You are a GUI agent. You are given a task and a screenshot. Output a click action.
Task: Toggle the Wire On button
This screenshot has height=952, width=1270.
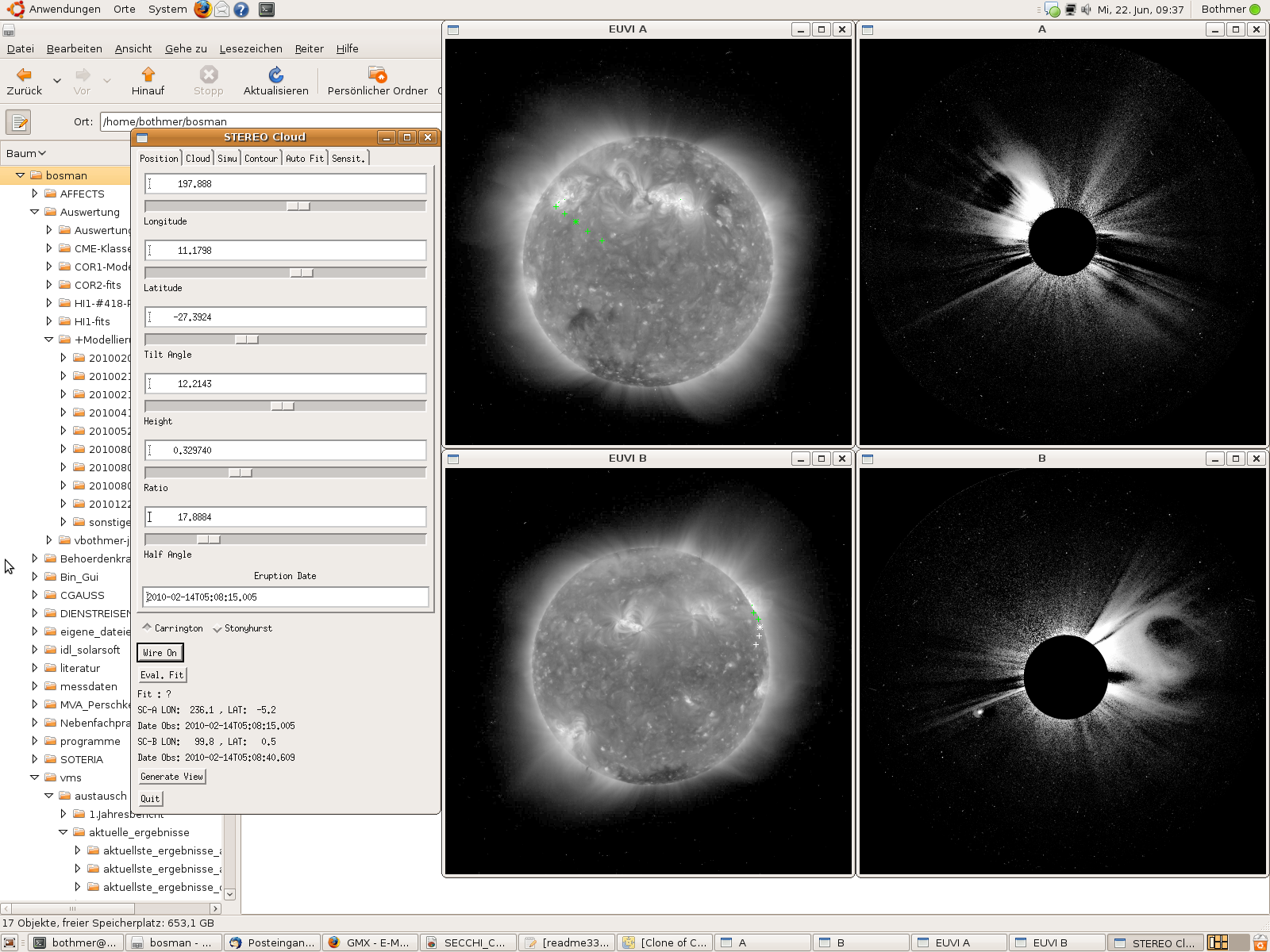pos(160,653)
